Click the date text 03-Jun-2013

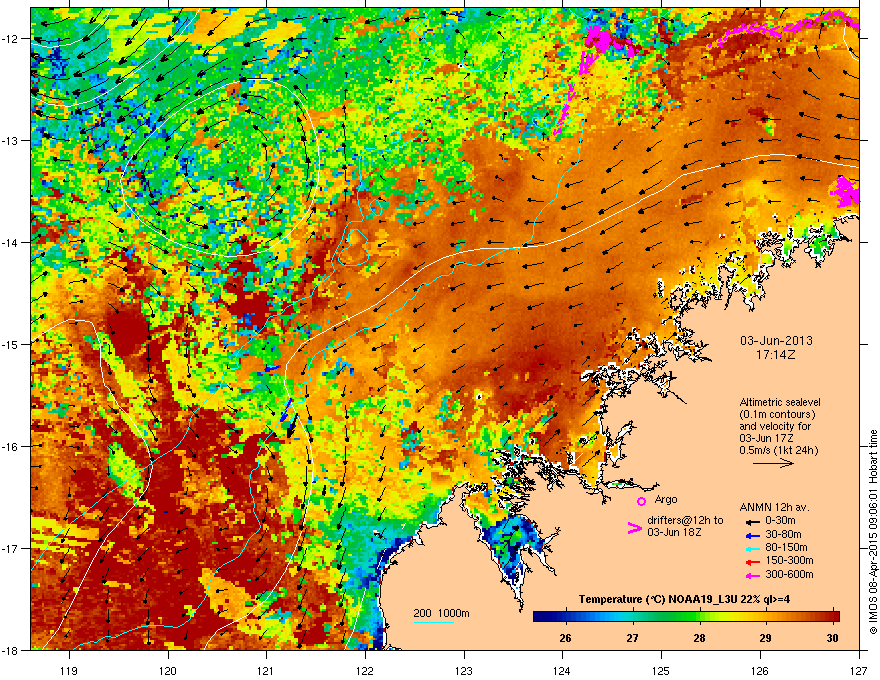tap(776, 341)
